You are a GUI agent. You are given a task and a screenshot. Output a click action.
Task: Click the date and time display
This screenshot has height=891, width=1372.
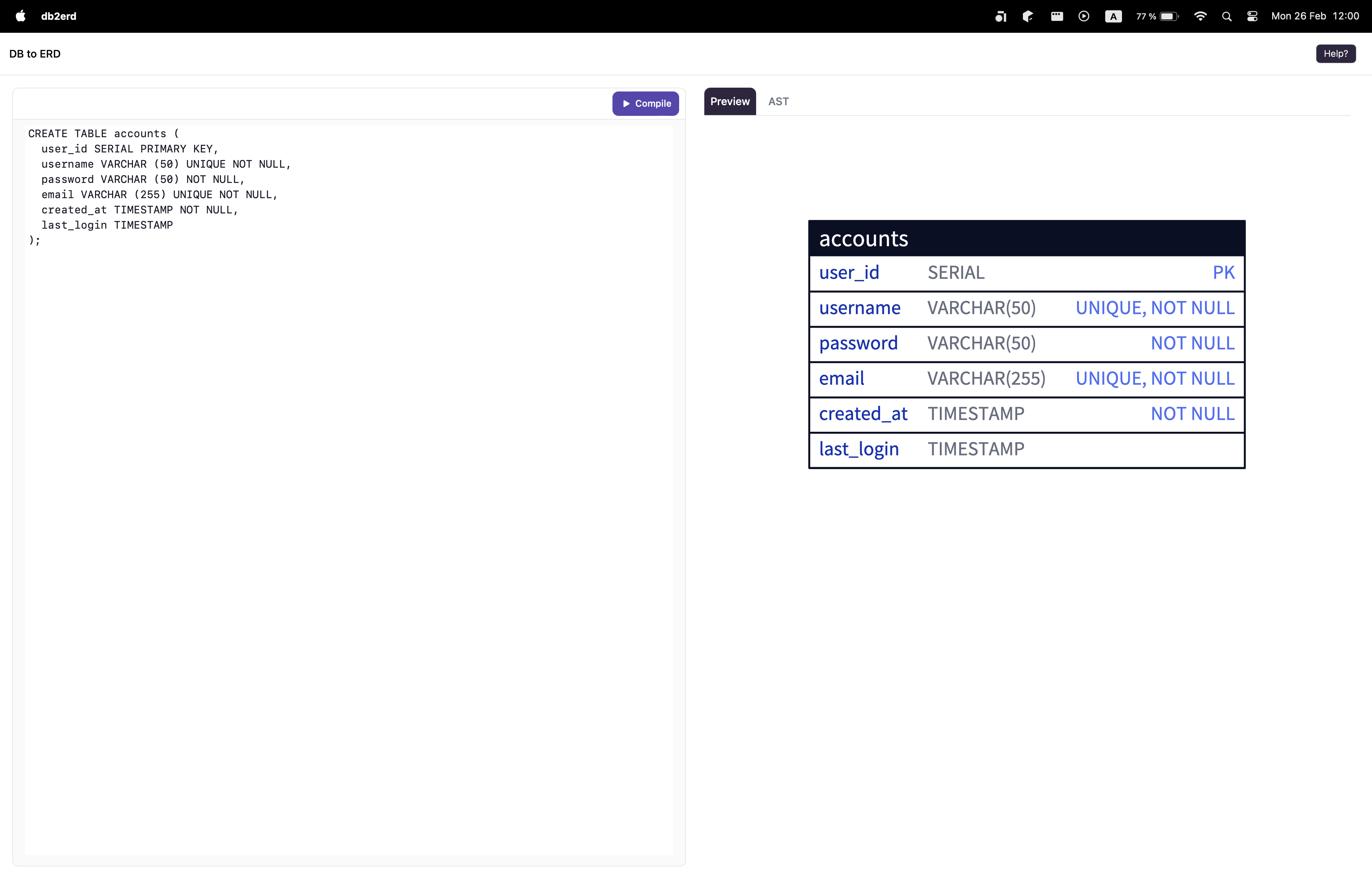pyautogui.click(x=1314, y=16)
